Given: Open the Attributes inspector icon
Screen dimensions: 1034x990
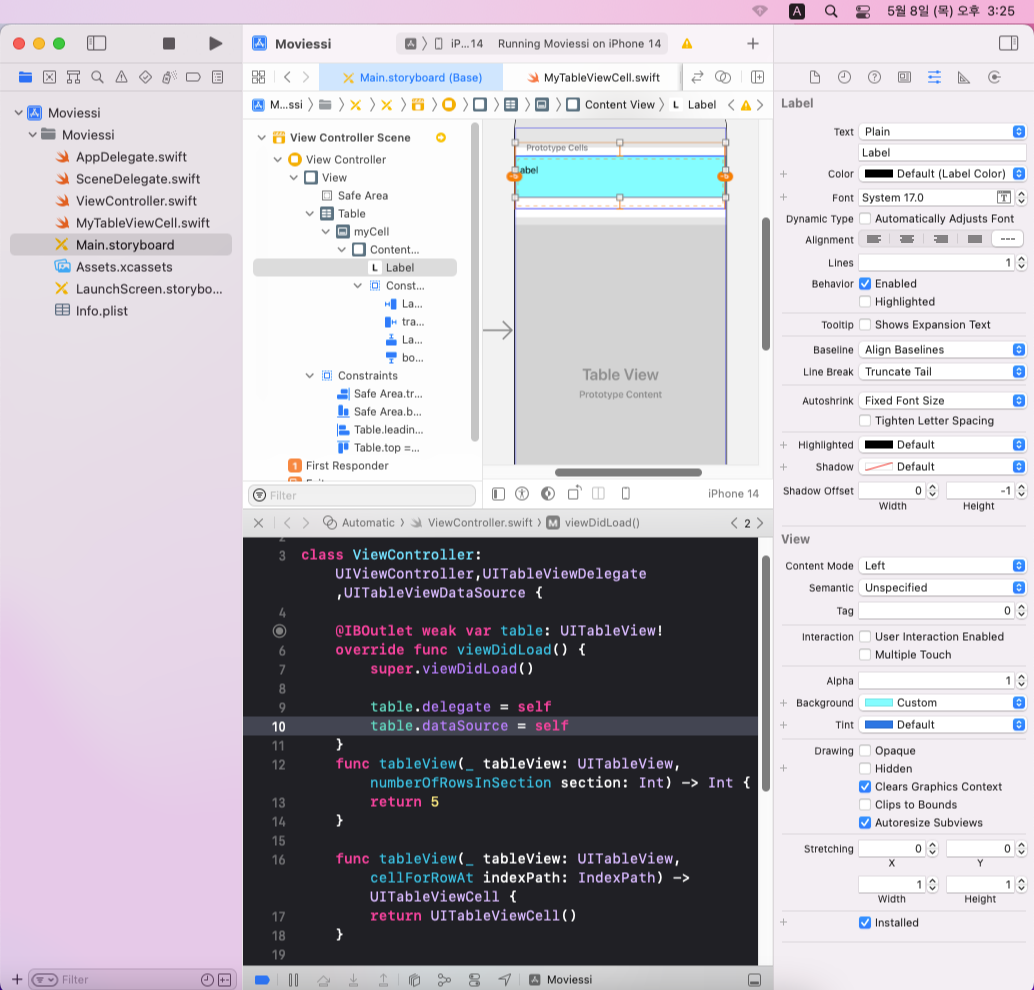Looking at the screenshot, I should [x=934, y=77].
